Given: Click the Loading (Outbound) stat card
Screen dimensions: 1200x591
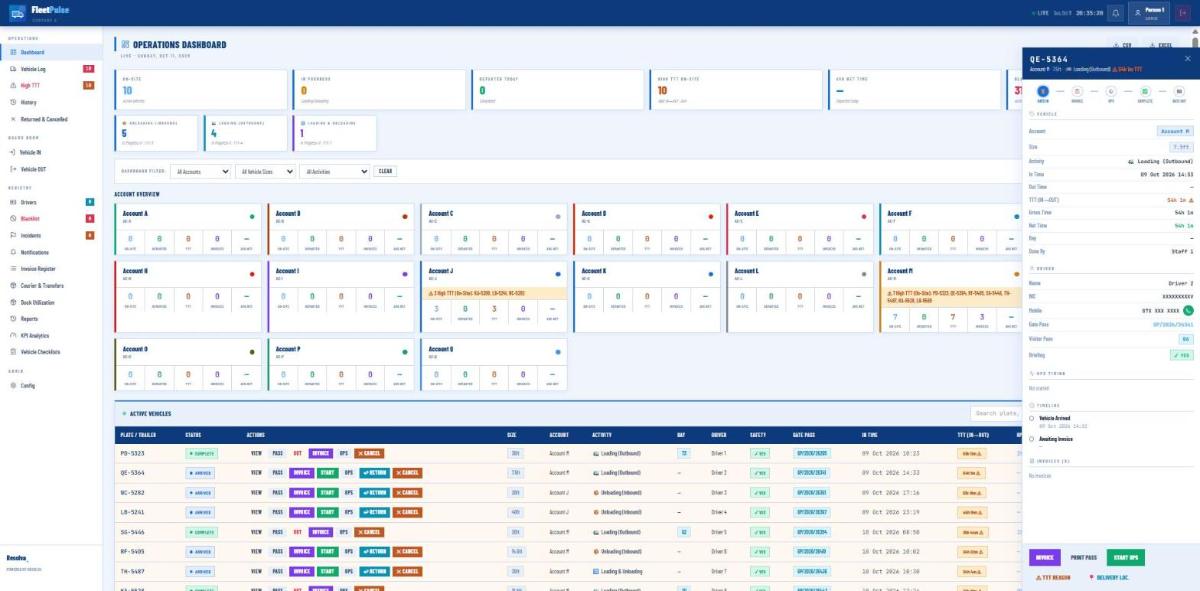Looking at the screenshot, I should tap(247, 133).
